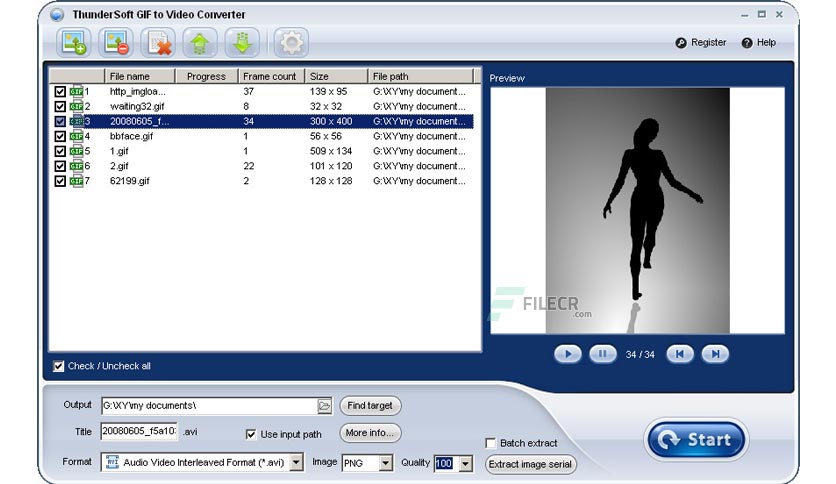Move selected file down with green arrow
836x484 pixels.
click(242, 43)
